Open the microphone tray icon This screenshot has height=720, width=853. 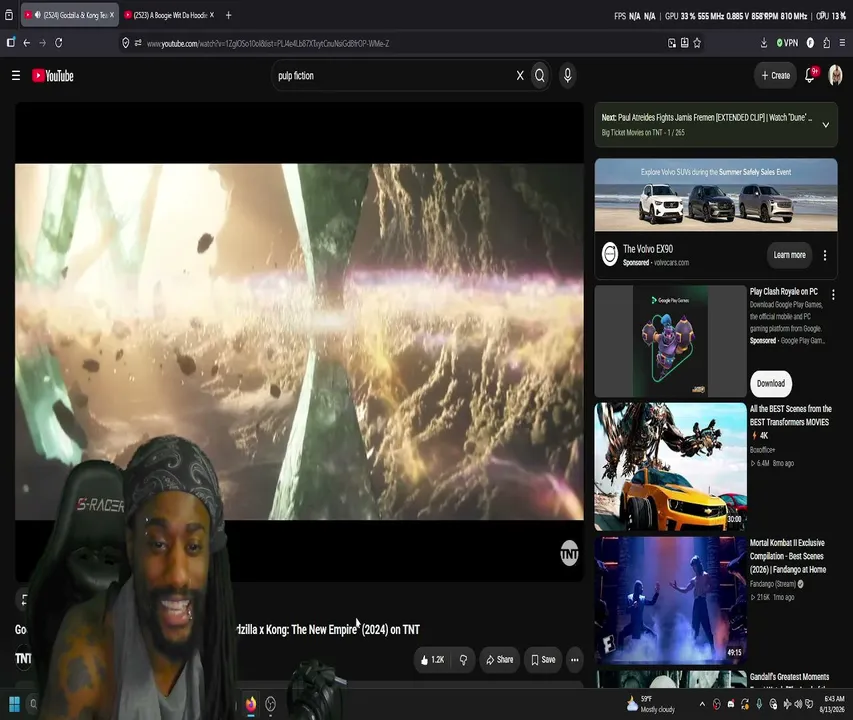[x=759, y=704]
